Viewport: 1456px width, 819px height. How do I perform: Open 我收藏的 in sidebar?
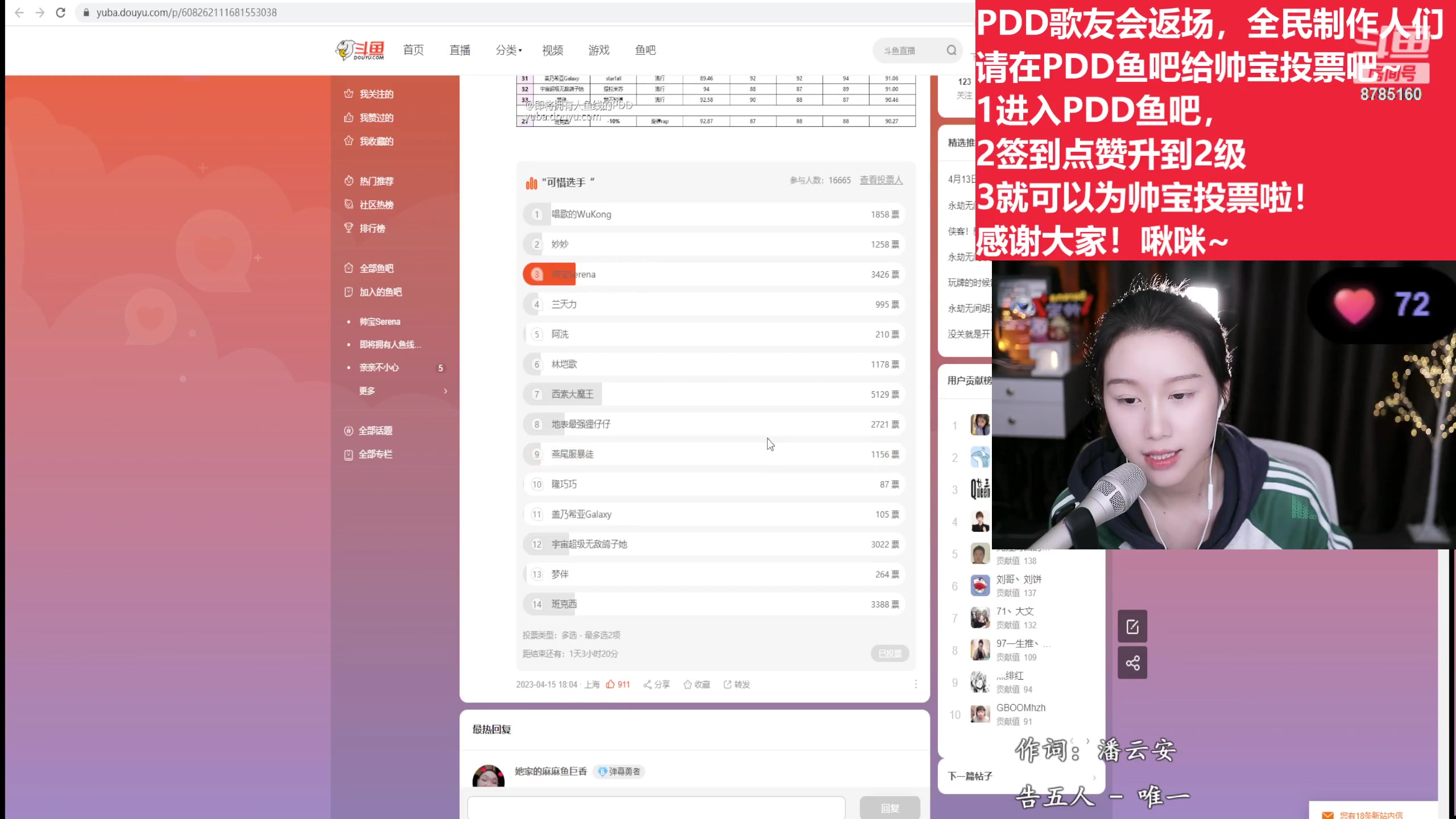[369, 141]
